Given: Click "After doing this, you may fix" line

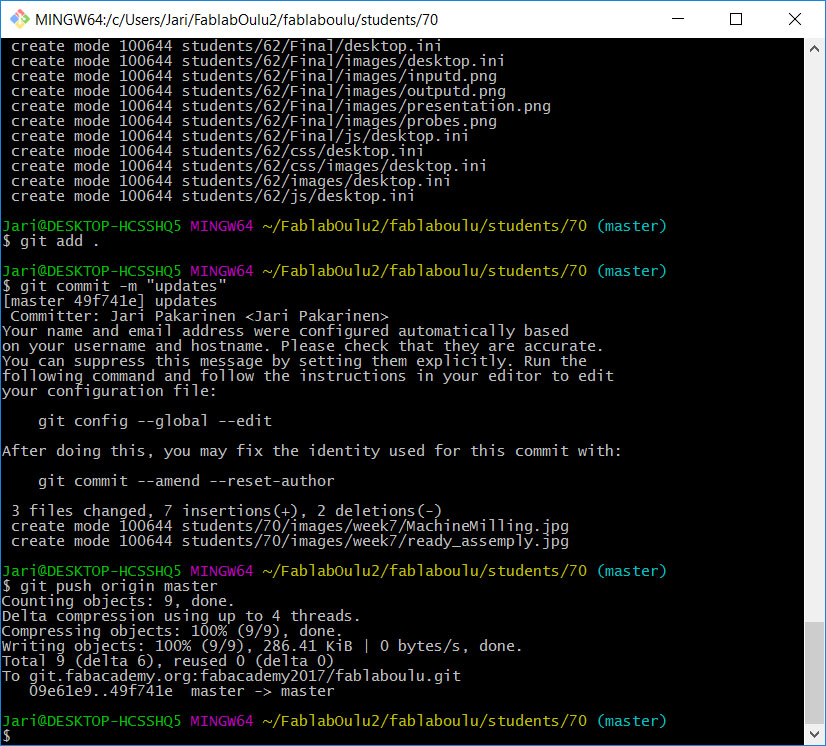Looking at the screenshot, I should 312,451.
